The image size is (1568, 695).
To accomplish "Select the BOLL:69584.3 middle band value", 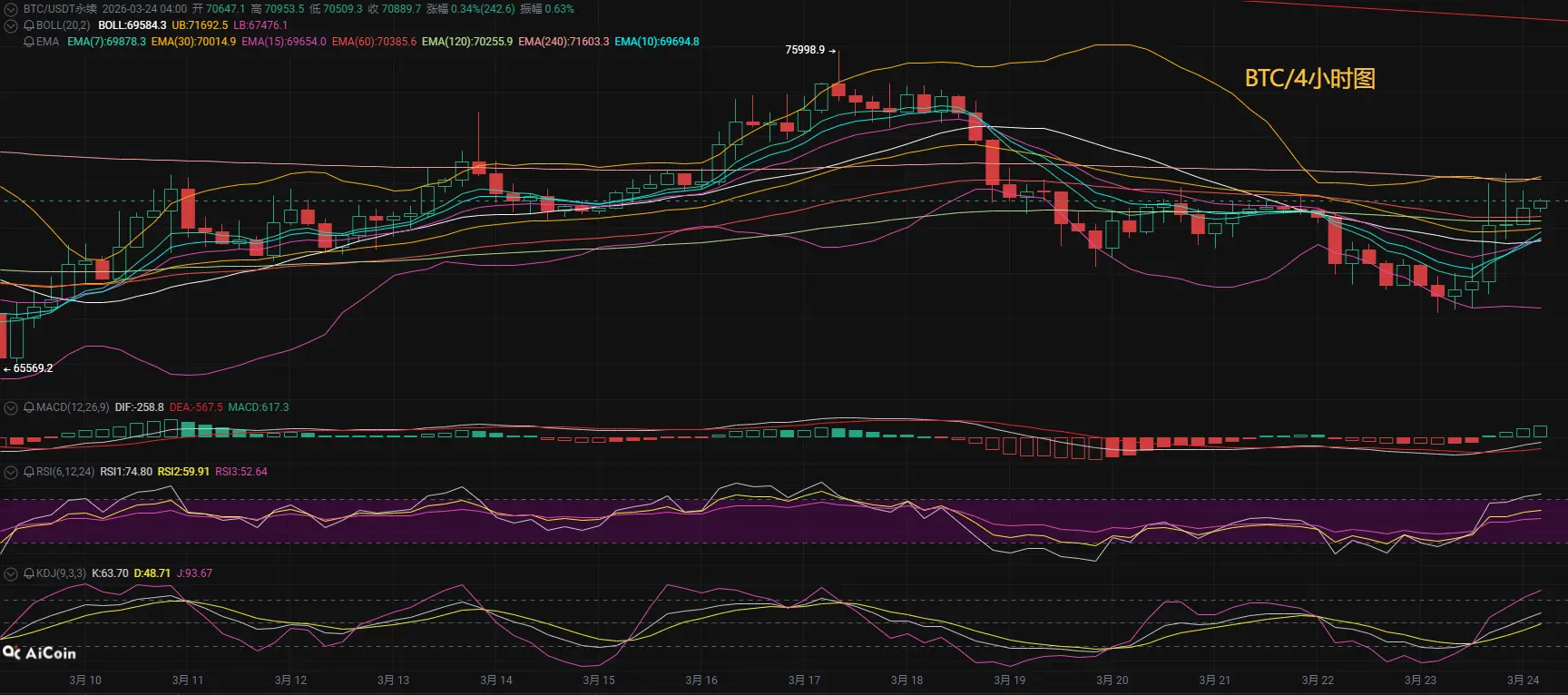I will click(x=132, y=25).
